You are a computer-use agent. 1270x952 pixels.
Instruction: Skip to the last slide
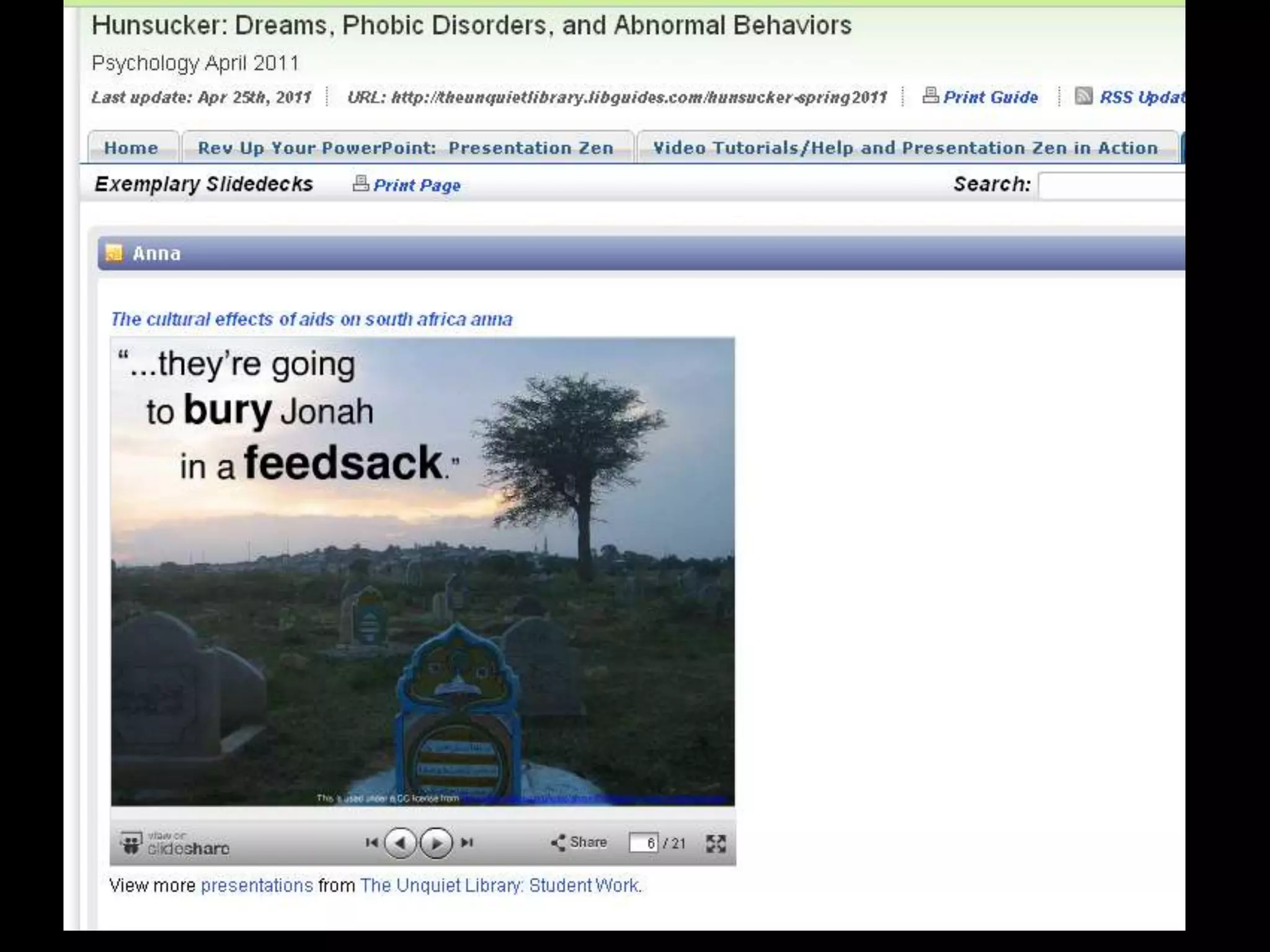468,842
